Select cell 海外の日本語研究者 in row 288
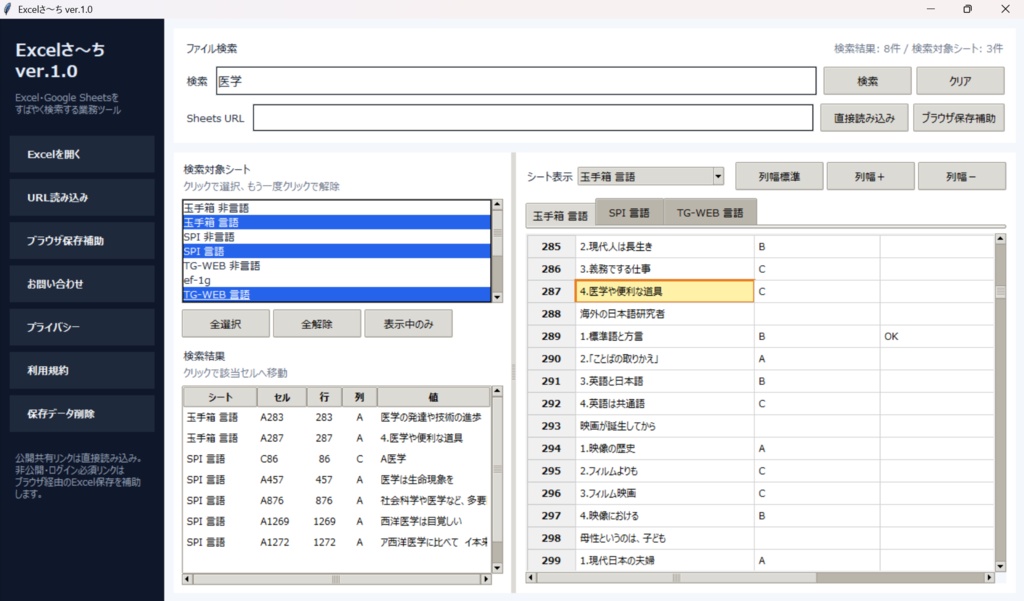Viewport: 1024px width, 601px height. click(x=664, y=314)
